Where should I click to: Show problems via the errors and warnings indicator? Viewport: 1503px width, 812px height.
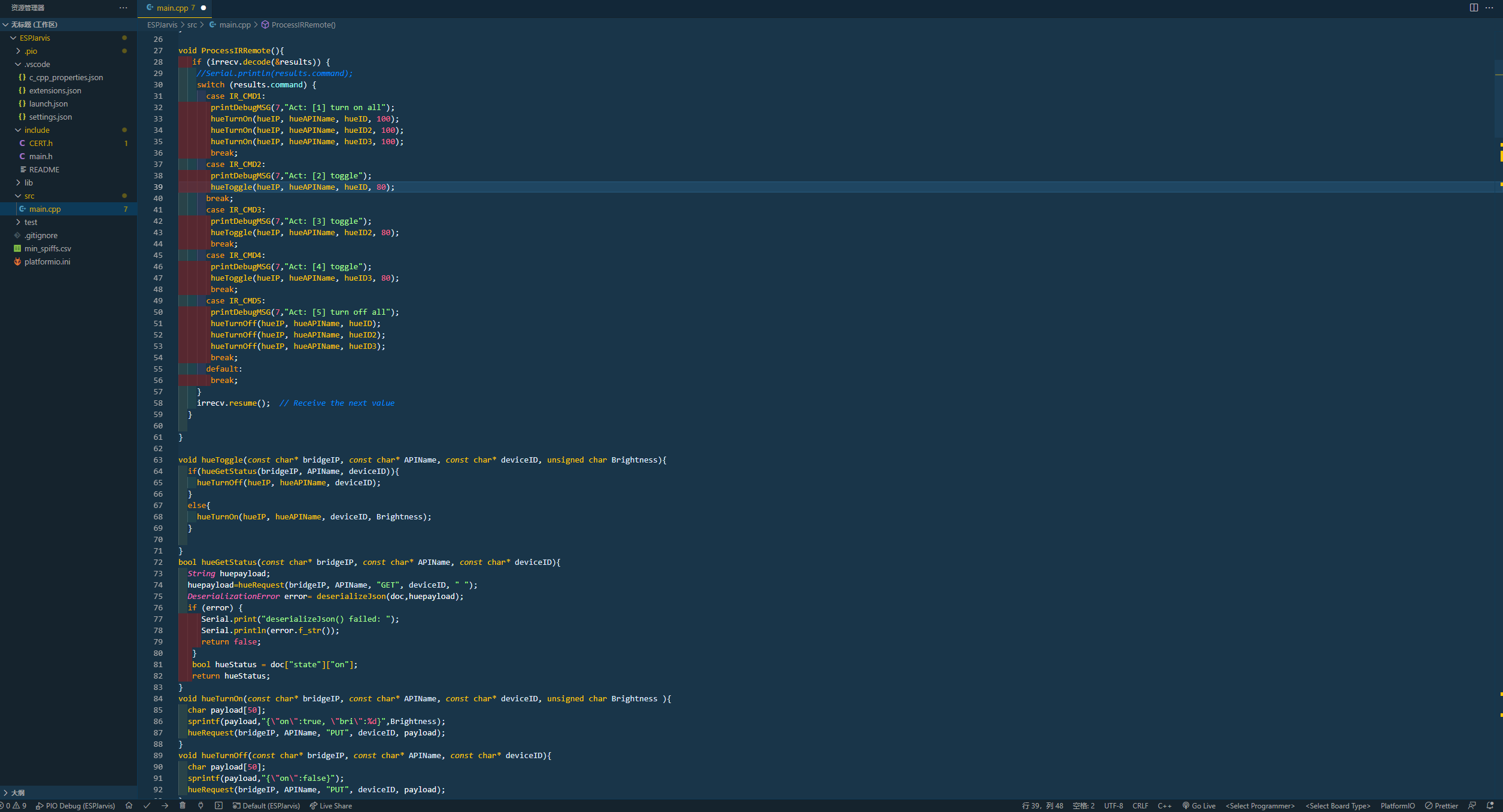13,805
